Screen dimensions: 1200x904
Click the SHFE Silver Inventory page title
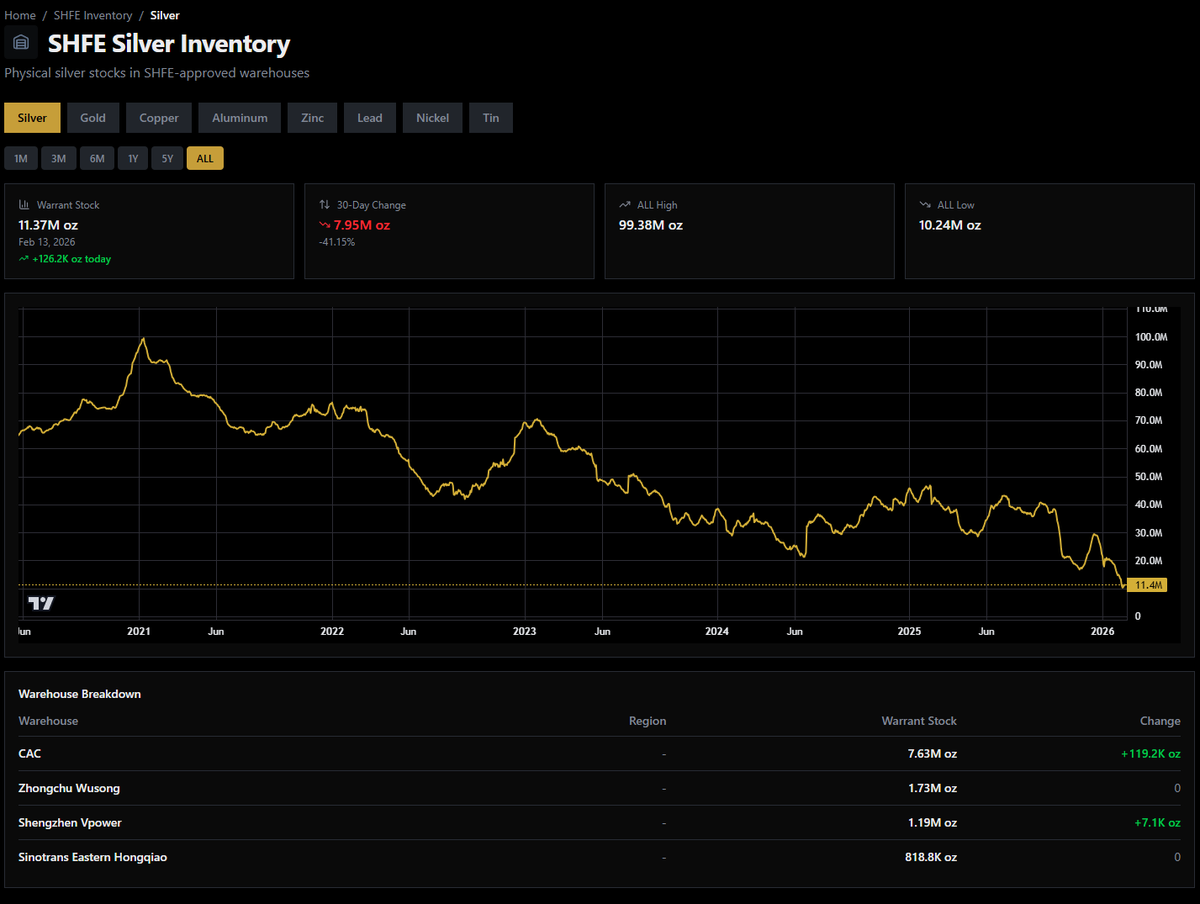(169, 44)
